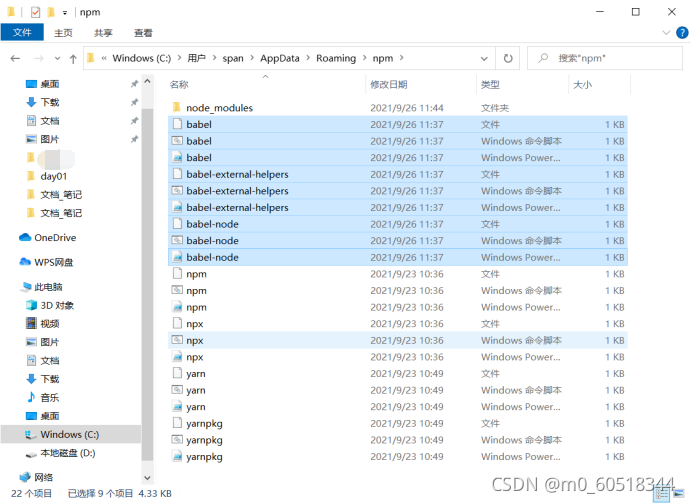Image resolution: width=691 pixels, height=503 pixels.
Task: Go up one folder level arrow
Action: tap(73, 59)
